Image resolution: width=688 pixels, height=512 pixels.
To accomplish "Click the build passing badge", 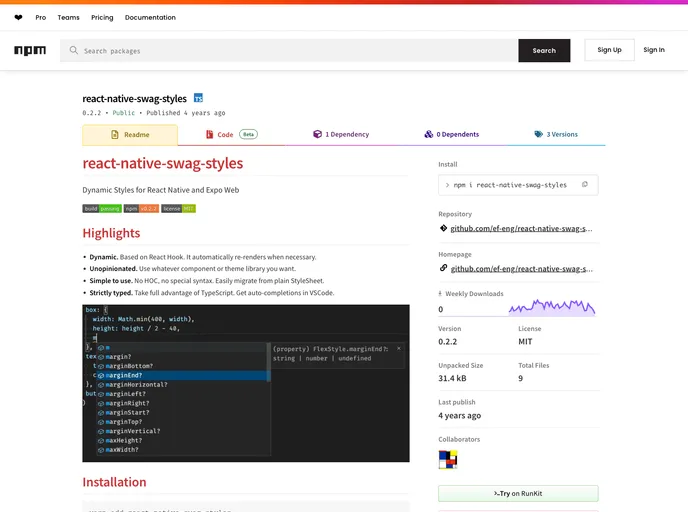I will point(102,208).
